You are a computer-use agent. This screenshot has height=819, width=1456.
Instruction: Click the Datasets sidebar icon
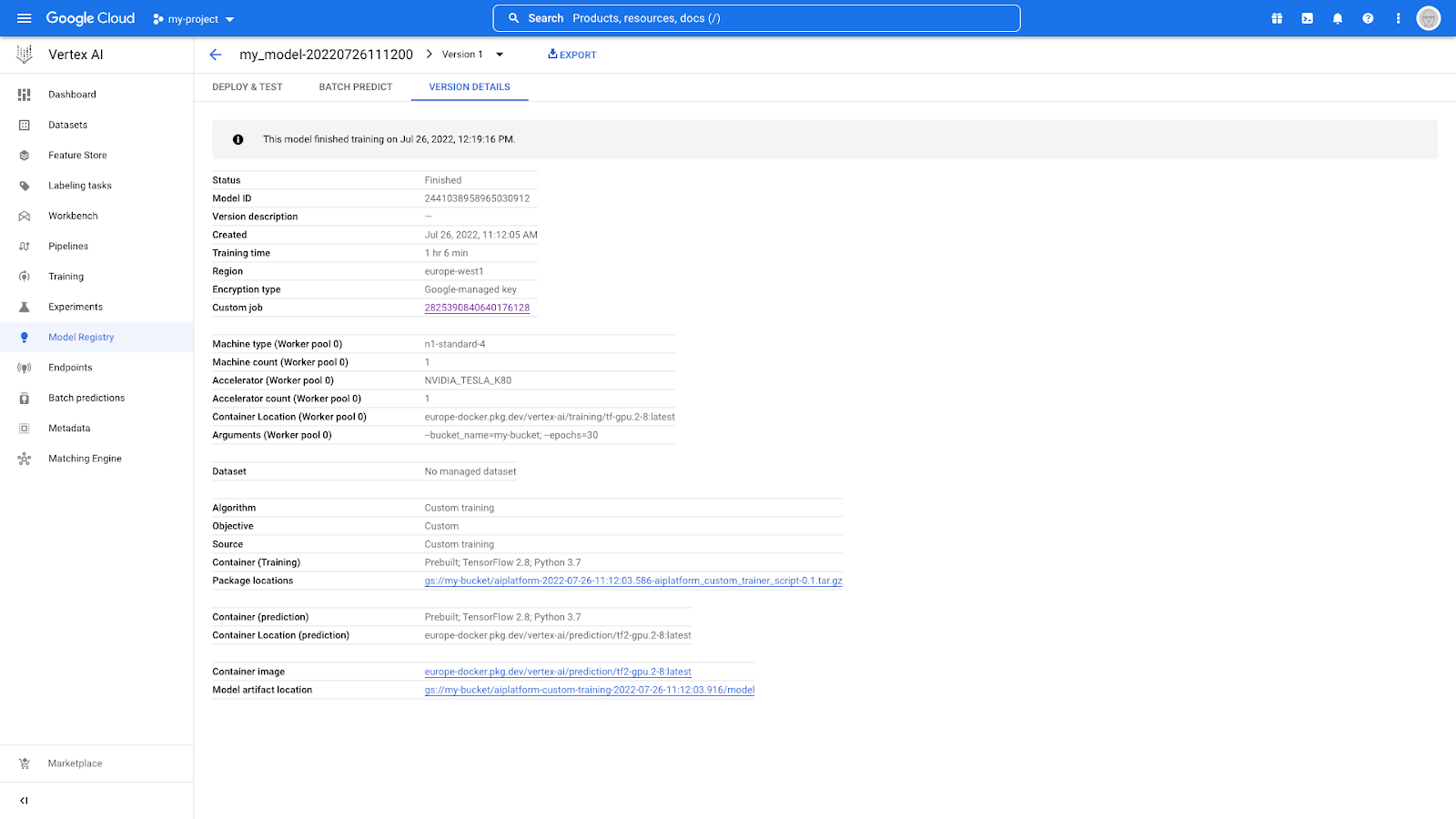(25, 125)
